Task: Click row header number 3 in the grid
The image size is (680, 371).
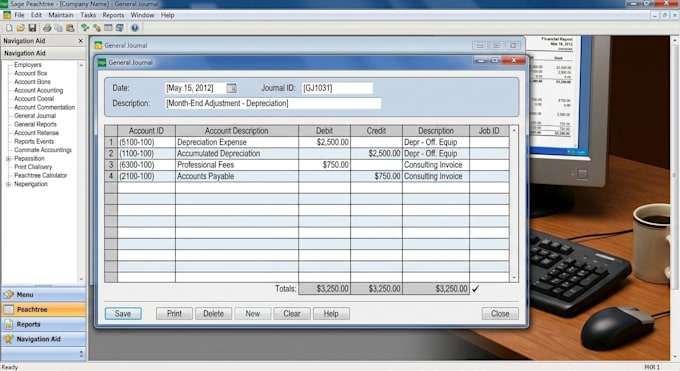Action: (111, 165)
